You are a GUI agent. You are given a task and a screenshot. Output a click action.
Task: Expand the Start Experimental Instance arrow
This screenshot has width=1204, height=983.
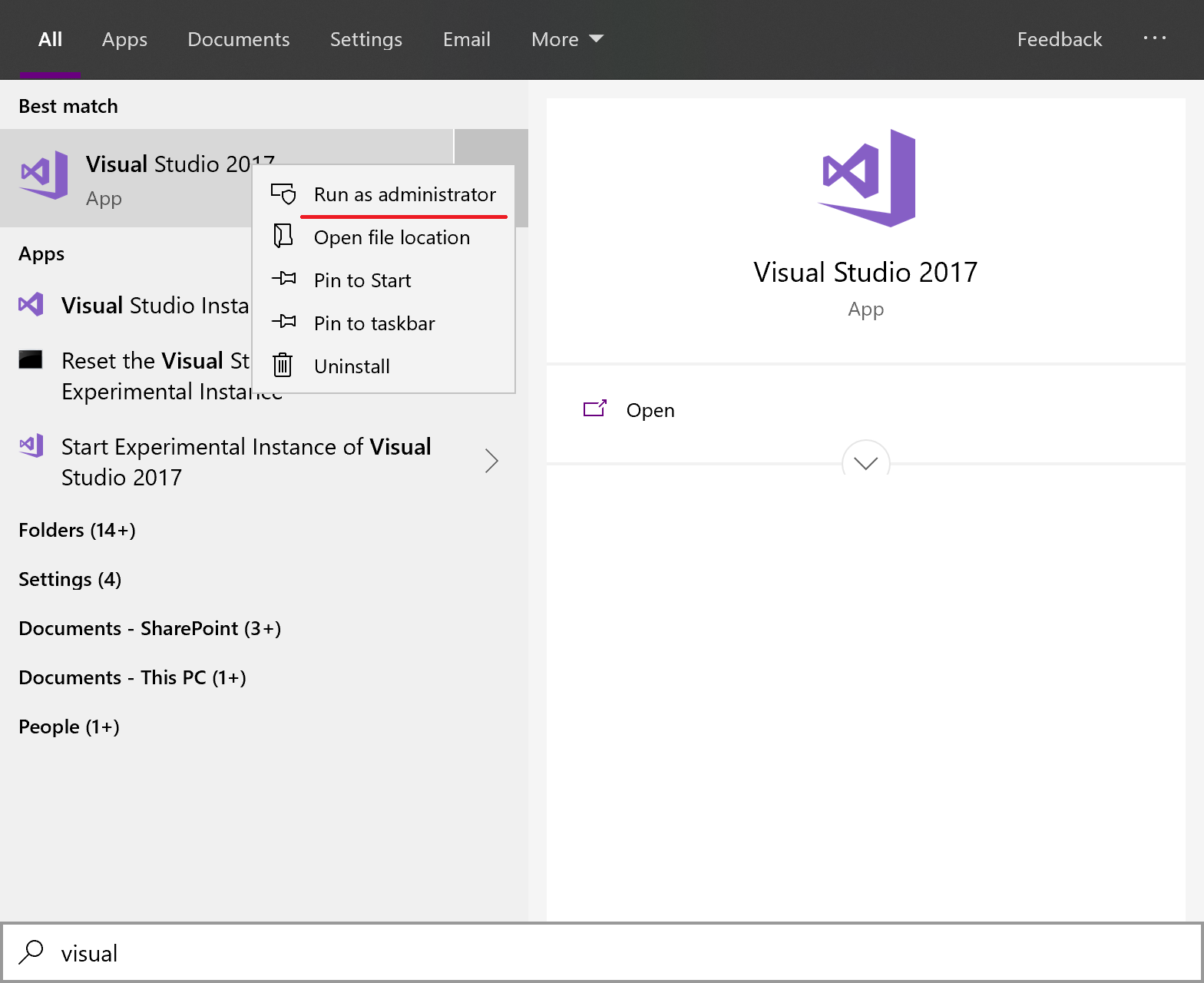click(491, 461)
